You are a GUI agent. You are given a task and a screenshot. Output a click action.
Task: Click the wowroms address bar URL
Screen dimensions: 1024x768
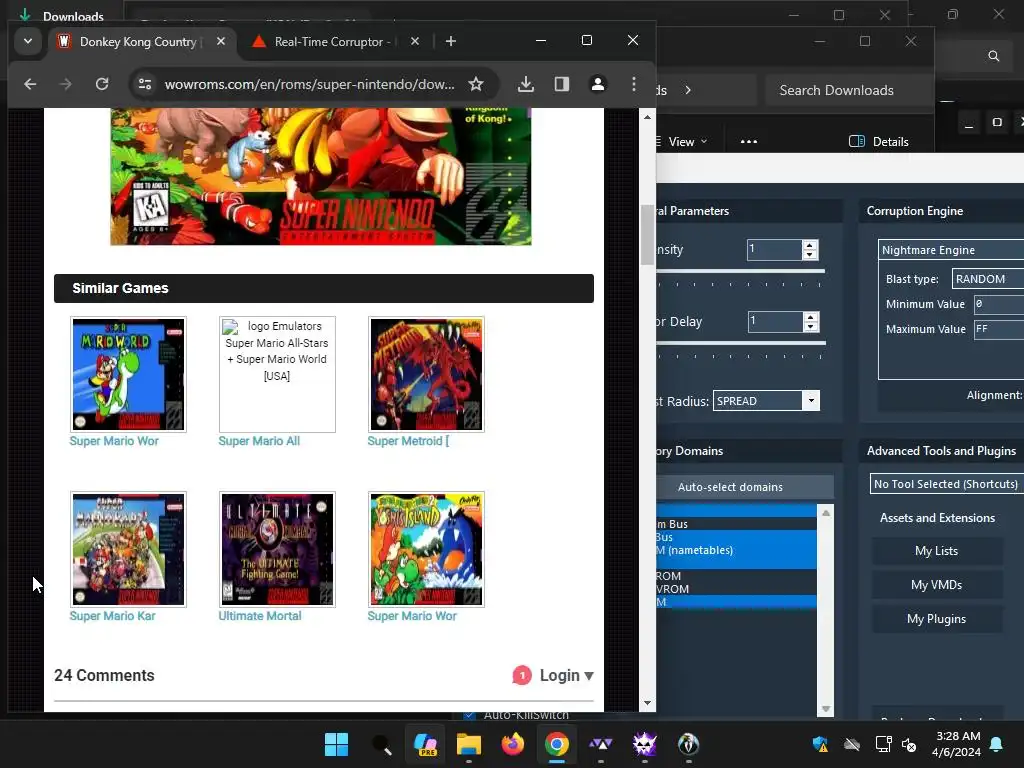(310, 84)
